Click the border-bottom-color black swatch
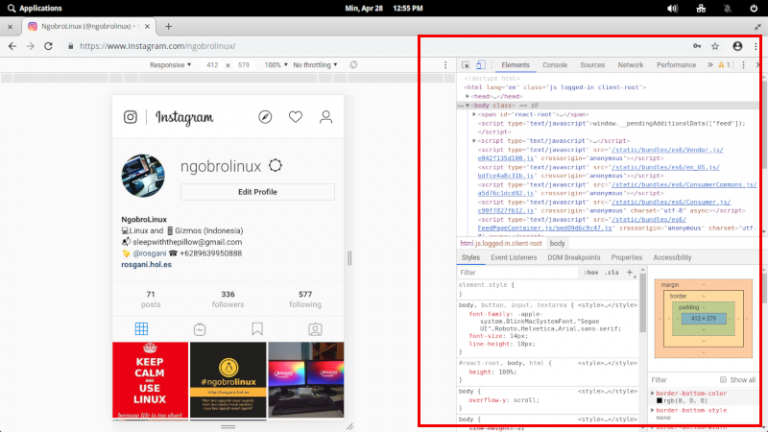Viewport: 768px width, 432px height. pos(659,401)
